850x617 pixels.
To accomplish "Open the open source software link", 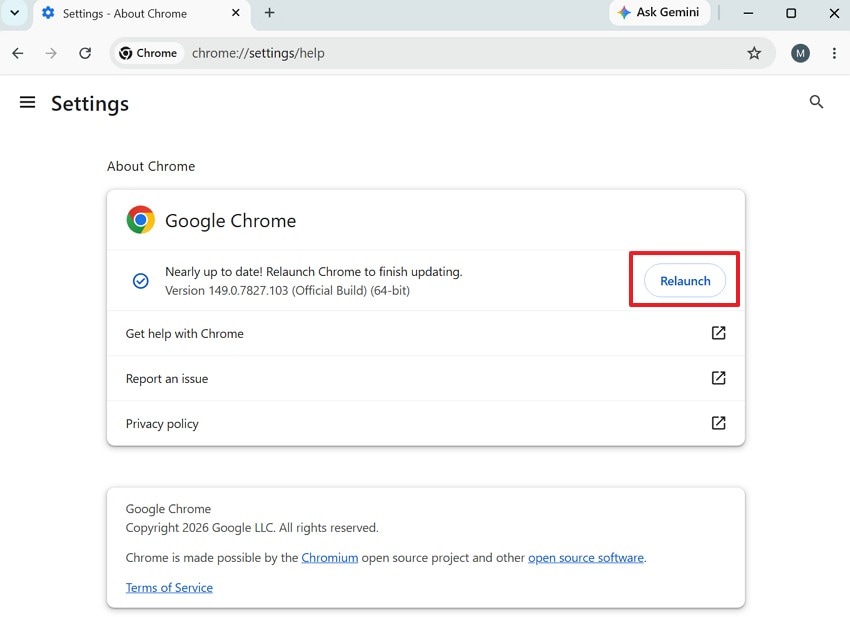I will [586, 558].
